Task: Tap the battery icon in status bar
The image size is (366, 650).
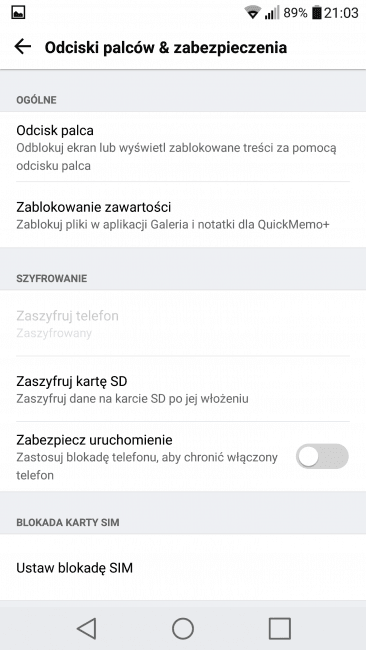Action: tap(317, 12)
